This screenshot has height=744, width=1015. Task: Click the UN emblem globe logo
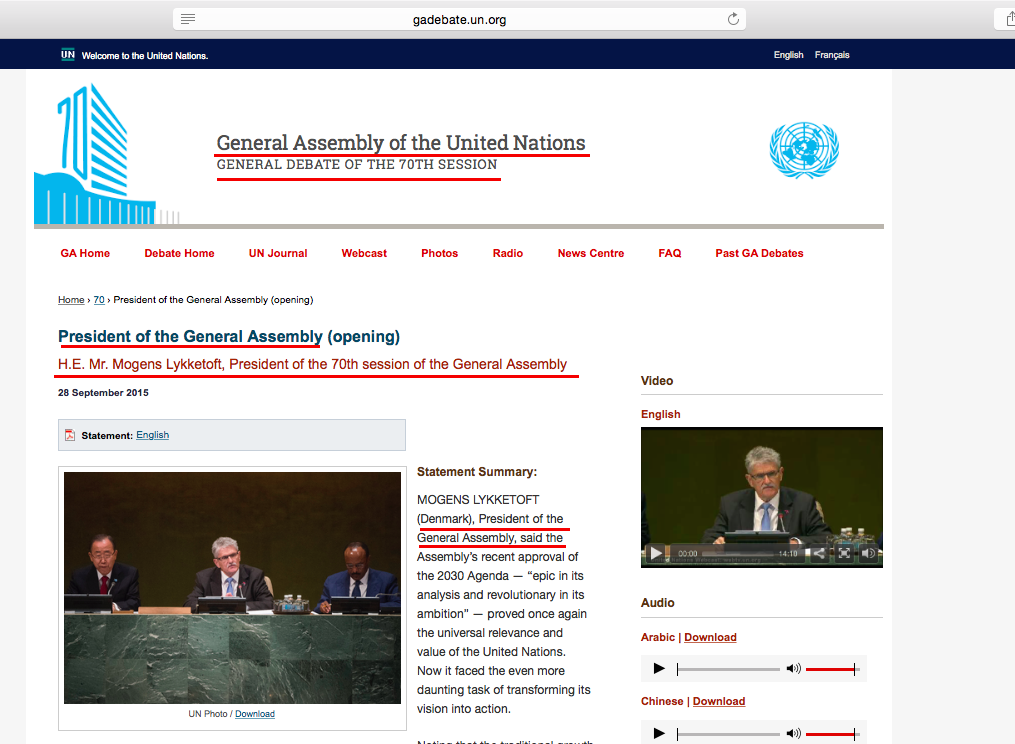pos(804,150)
